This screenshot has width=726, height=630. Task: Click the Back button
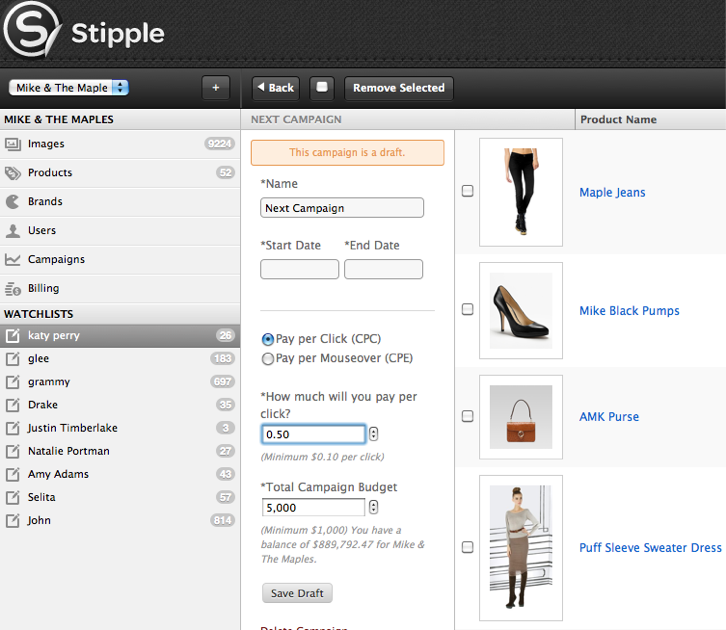(x=276, y=87)
